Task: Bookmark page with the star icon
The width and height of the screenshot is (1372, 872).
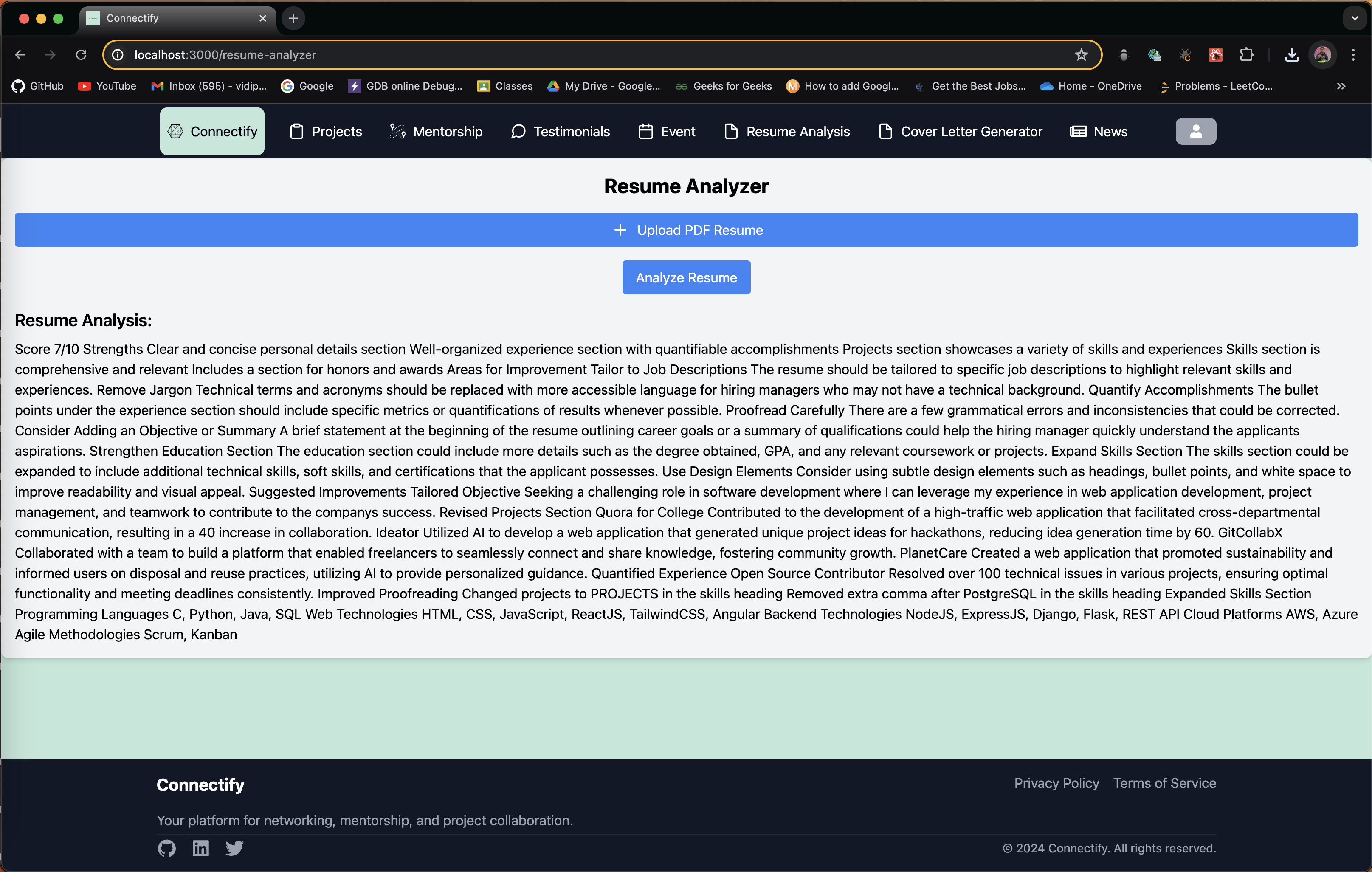Action: coord(1081,55)
